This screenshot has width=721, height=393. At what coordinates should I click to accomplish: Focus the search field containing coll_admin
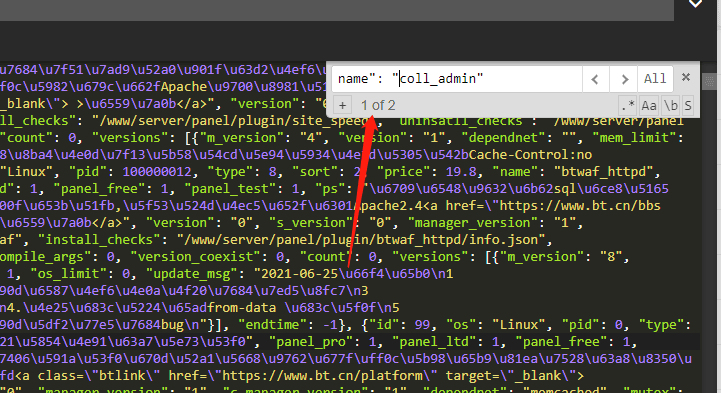(x=457, y=79)
